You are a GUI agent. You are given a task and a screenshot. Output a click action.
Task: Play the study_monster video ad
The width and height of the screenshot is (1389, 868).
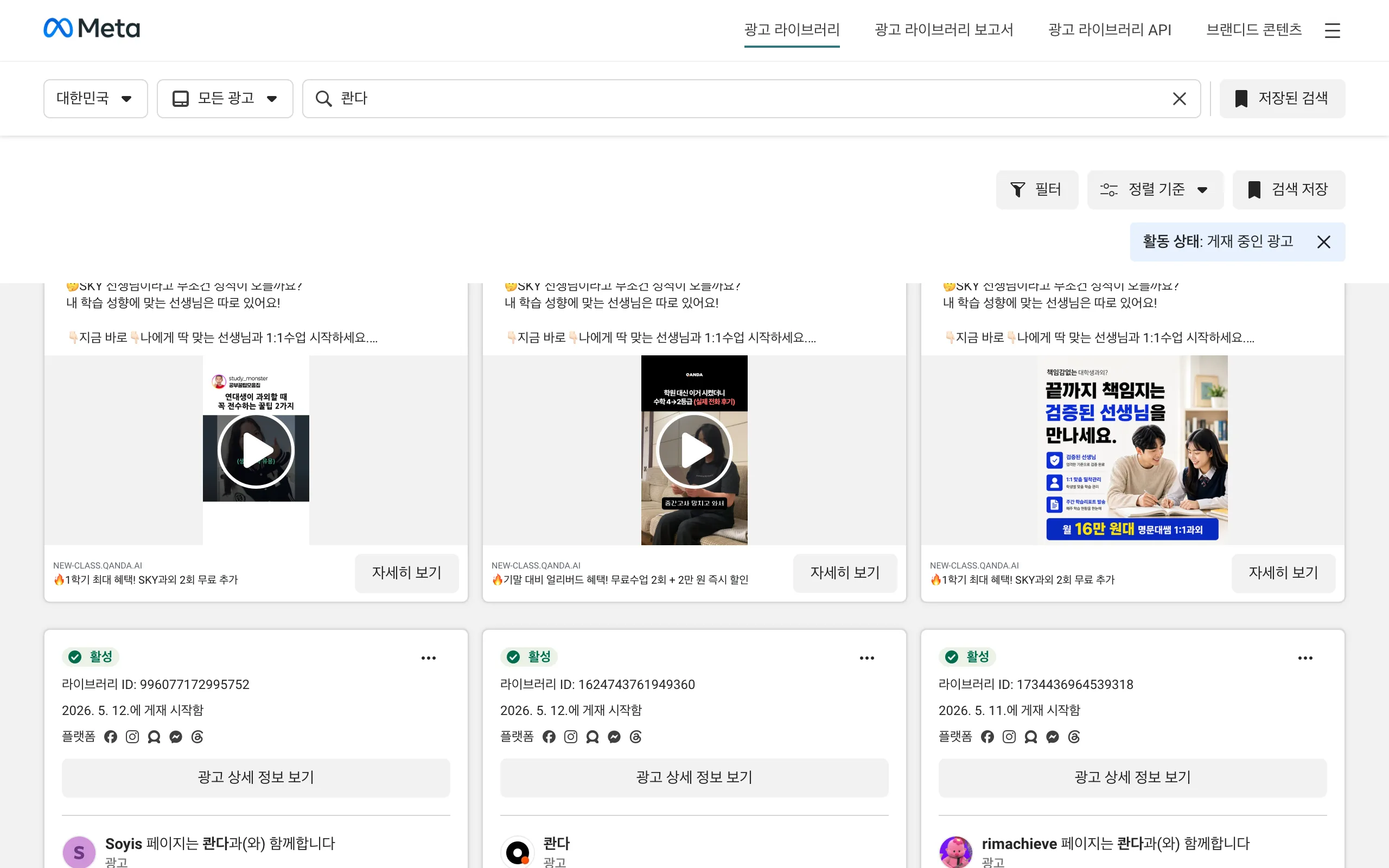coord(256,451)
